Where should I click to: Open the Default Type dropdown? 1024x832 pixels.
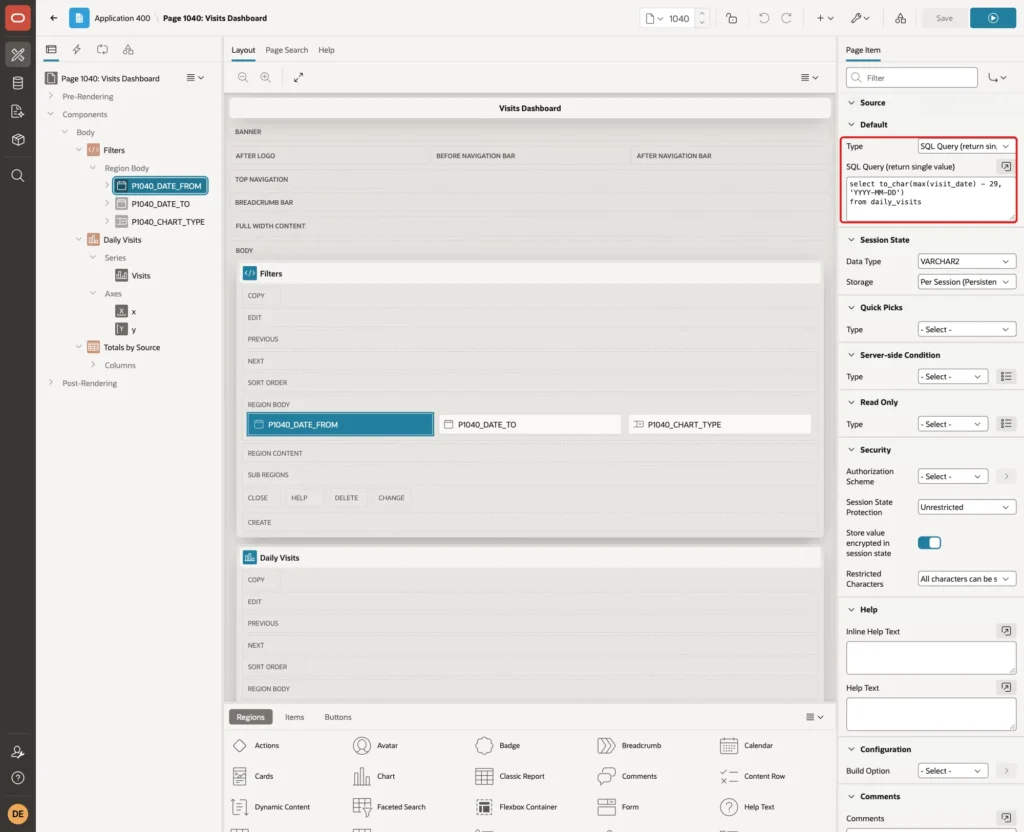[965, 146]
